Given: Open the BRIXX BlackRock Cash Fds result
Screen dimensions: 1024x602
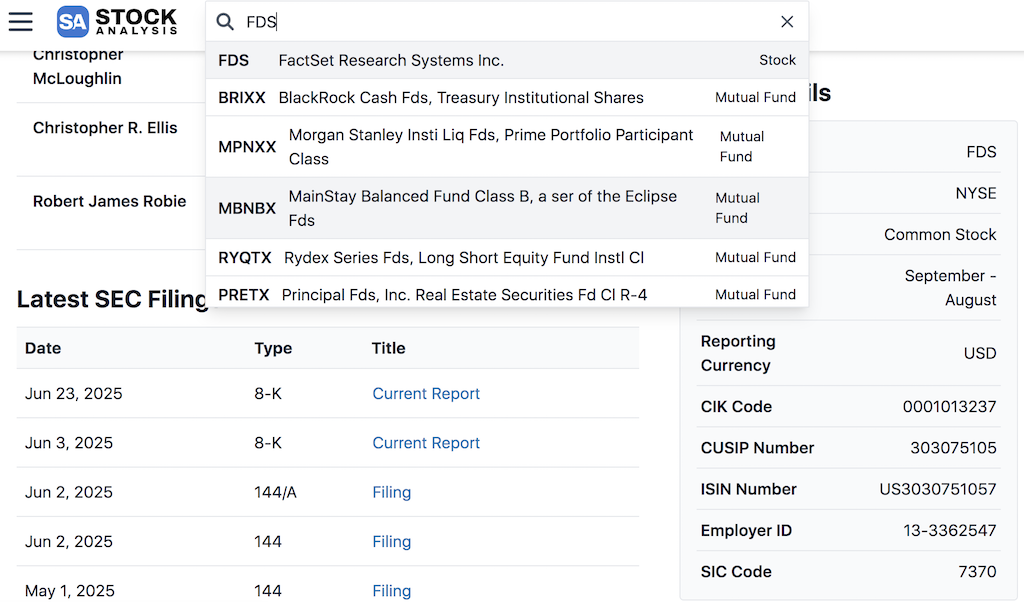Looking at the screenshot, I should (507, 97).
